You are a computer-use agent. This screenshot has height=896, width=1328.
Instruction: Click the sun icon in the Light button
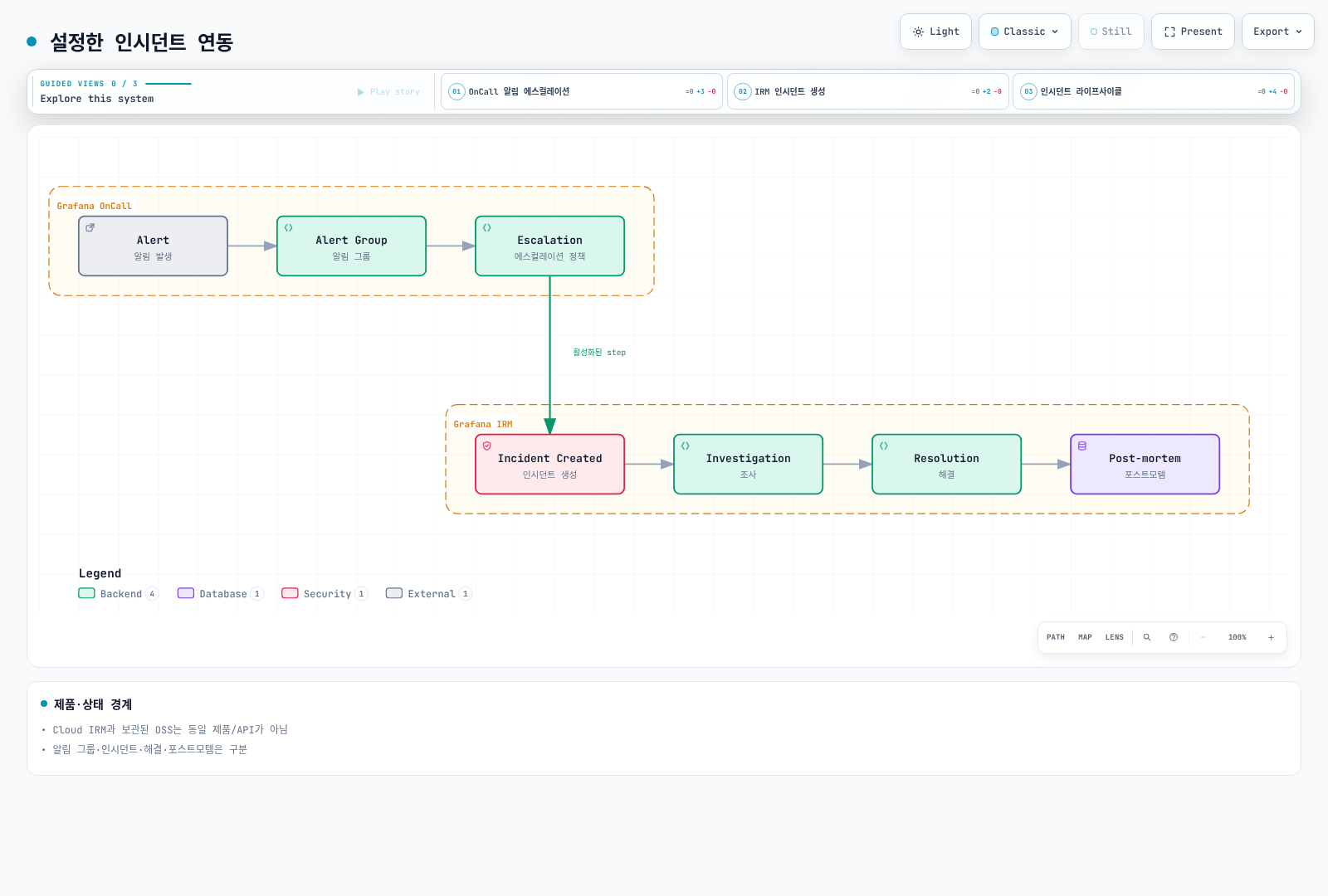tap(918, 32)
